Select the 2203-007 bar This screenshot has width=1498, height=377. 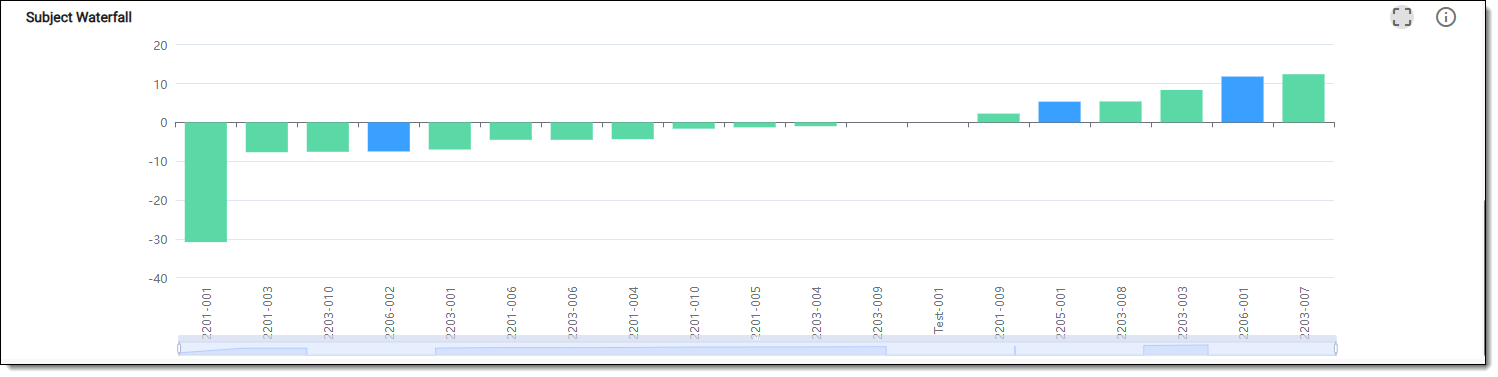[x=1303, y=99]
